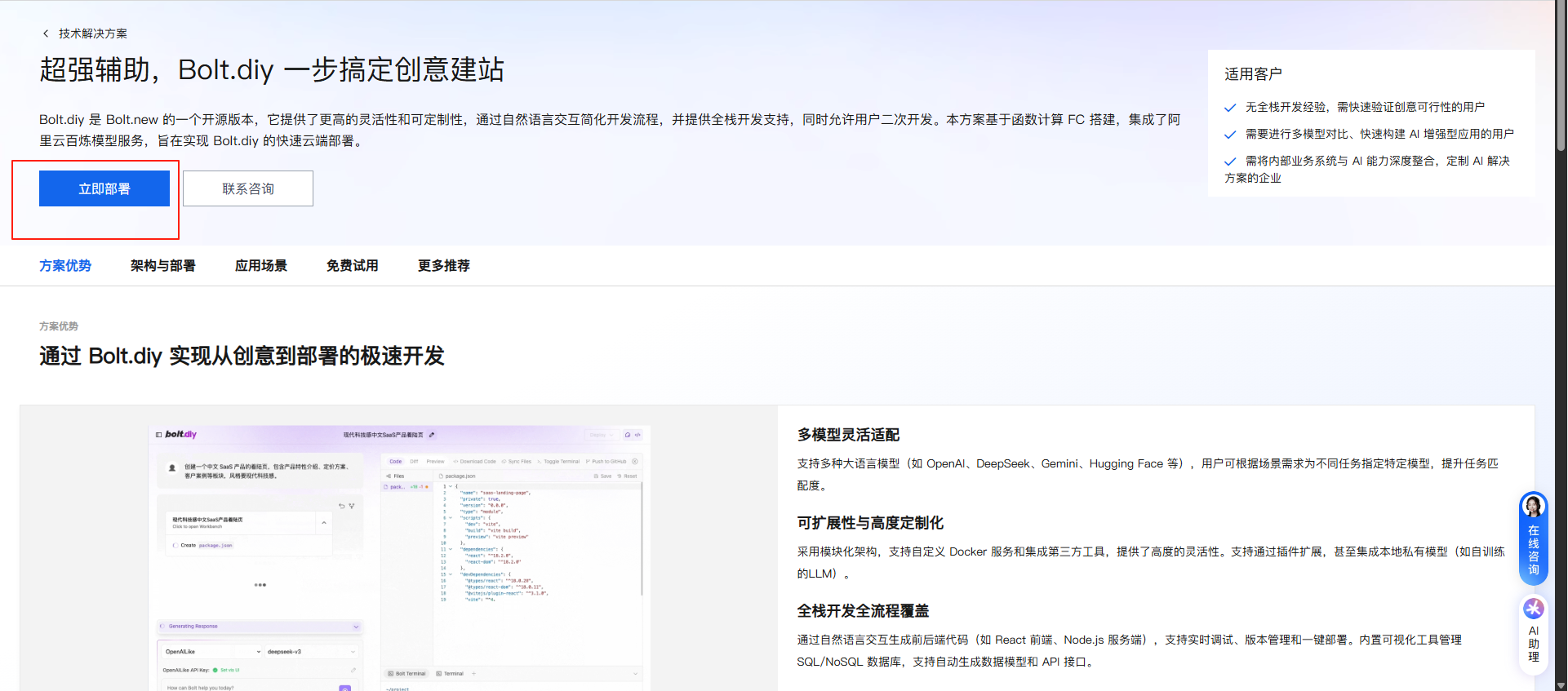Open the AI 助理 floating label
The image size is (1568, 691).
1534,644
